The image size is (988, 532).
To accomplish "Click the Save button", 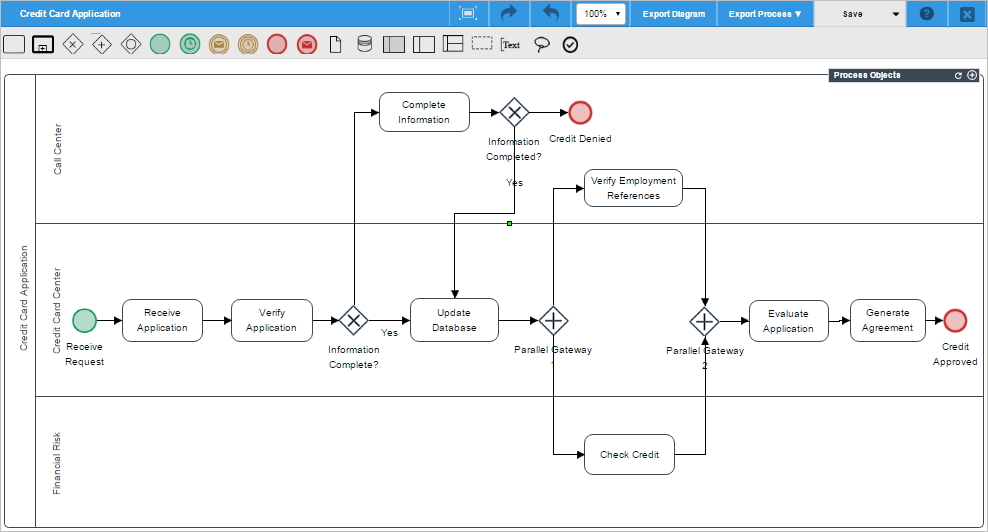I will tap(852, 14).
